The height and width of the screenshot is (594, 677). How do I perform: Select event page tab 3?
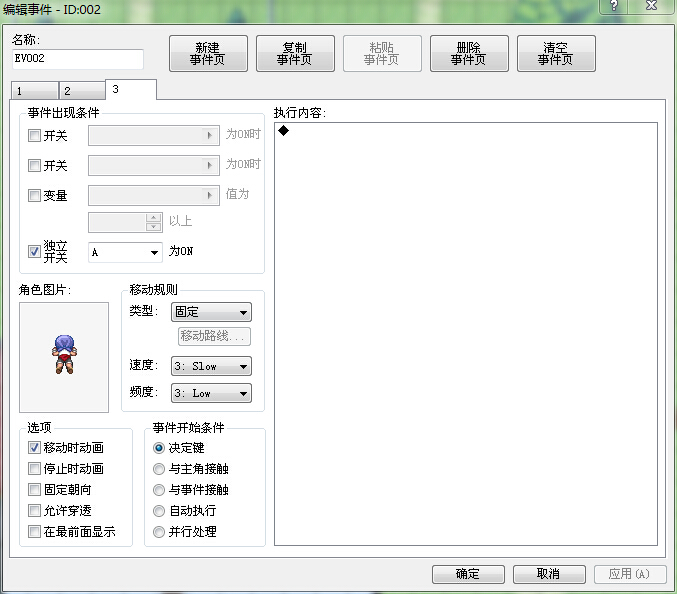131,89
